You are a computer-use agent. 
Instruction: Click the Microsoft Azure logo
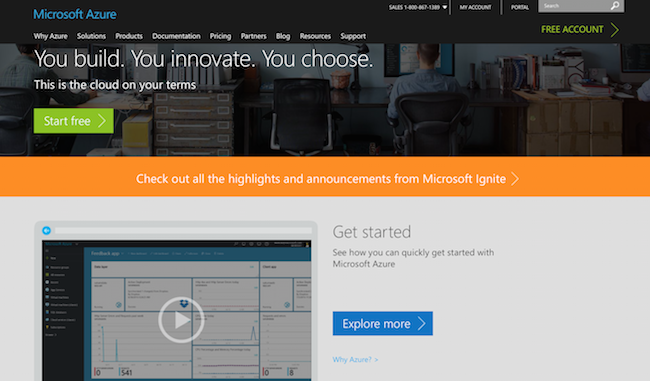75,14
